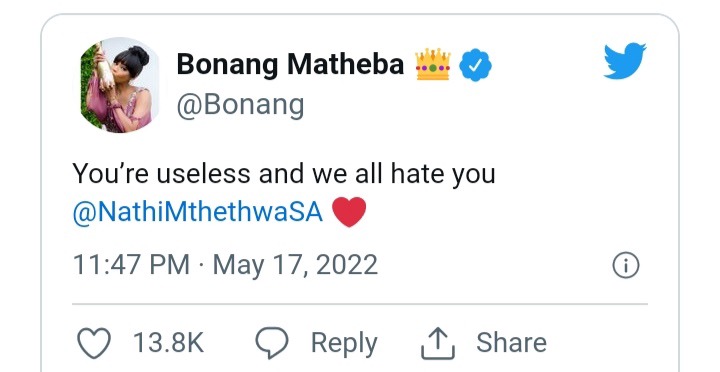Click the crown emoji beside the name
Image resolution: width=720 pixels, height=372 pixels.
tap(433, 64)
